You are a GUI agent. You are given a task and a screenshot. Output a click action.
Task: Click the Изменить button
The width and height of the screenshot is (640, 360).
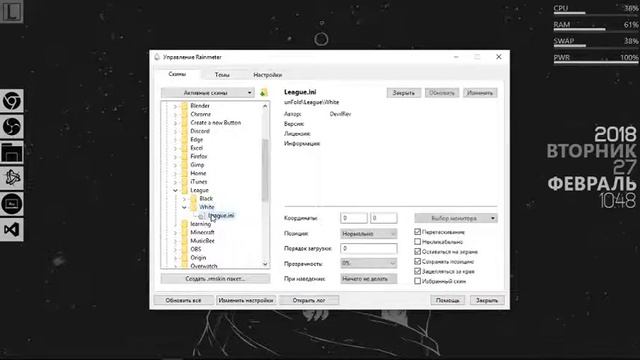[x=480, y=93]
